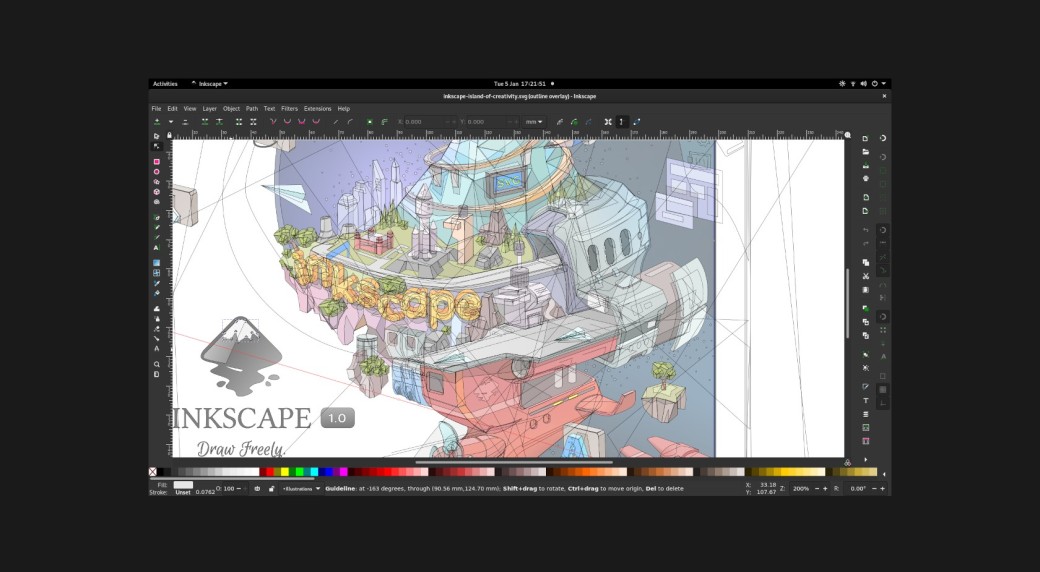Viewport: 1040px width, 572px height.
Task: Click the Delete selected nodes icon
Action: pos(185,122)
